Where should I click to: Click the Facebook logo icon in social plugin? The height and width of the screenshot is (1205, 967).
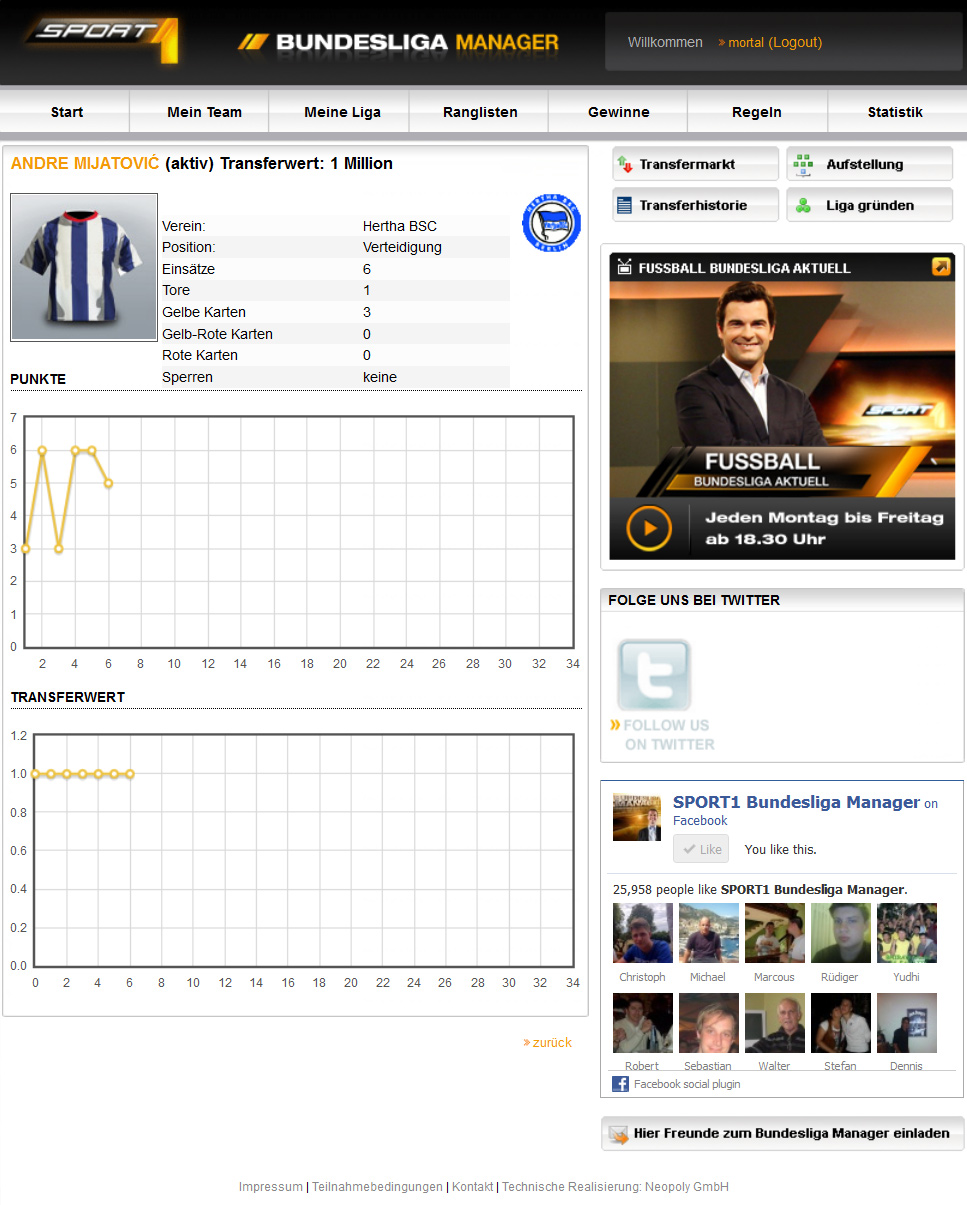click(x=620, y=1084)
